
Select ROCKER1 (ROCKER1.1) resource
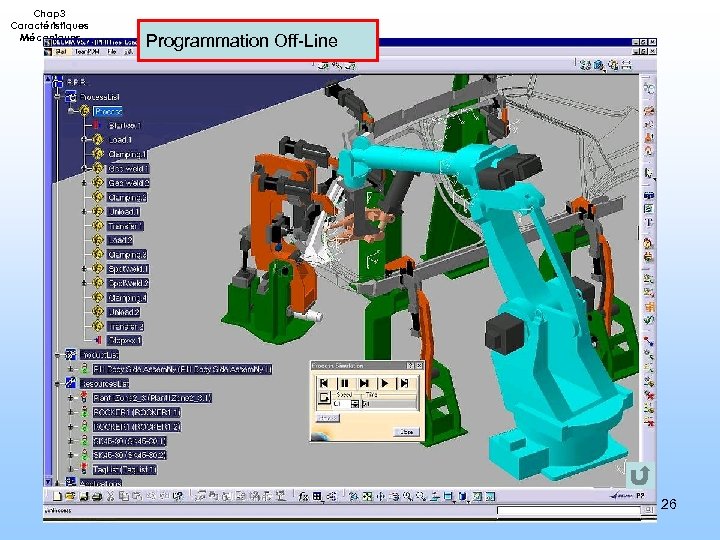click(137, 412)
